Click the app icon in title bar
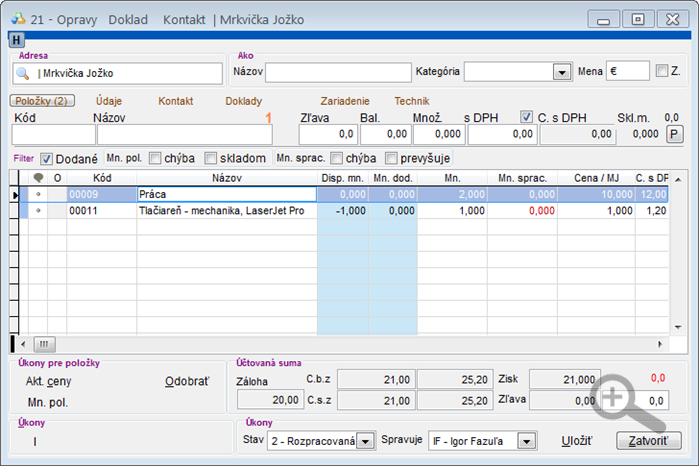This screenshot has height=466, width=699. (18, 19)
